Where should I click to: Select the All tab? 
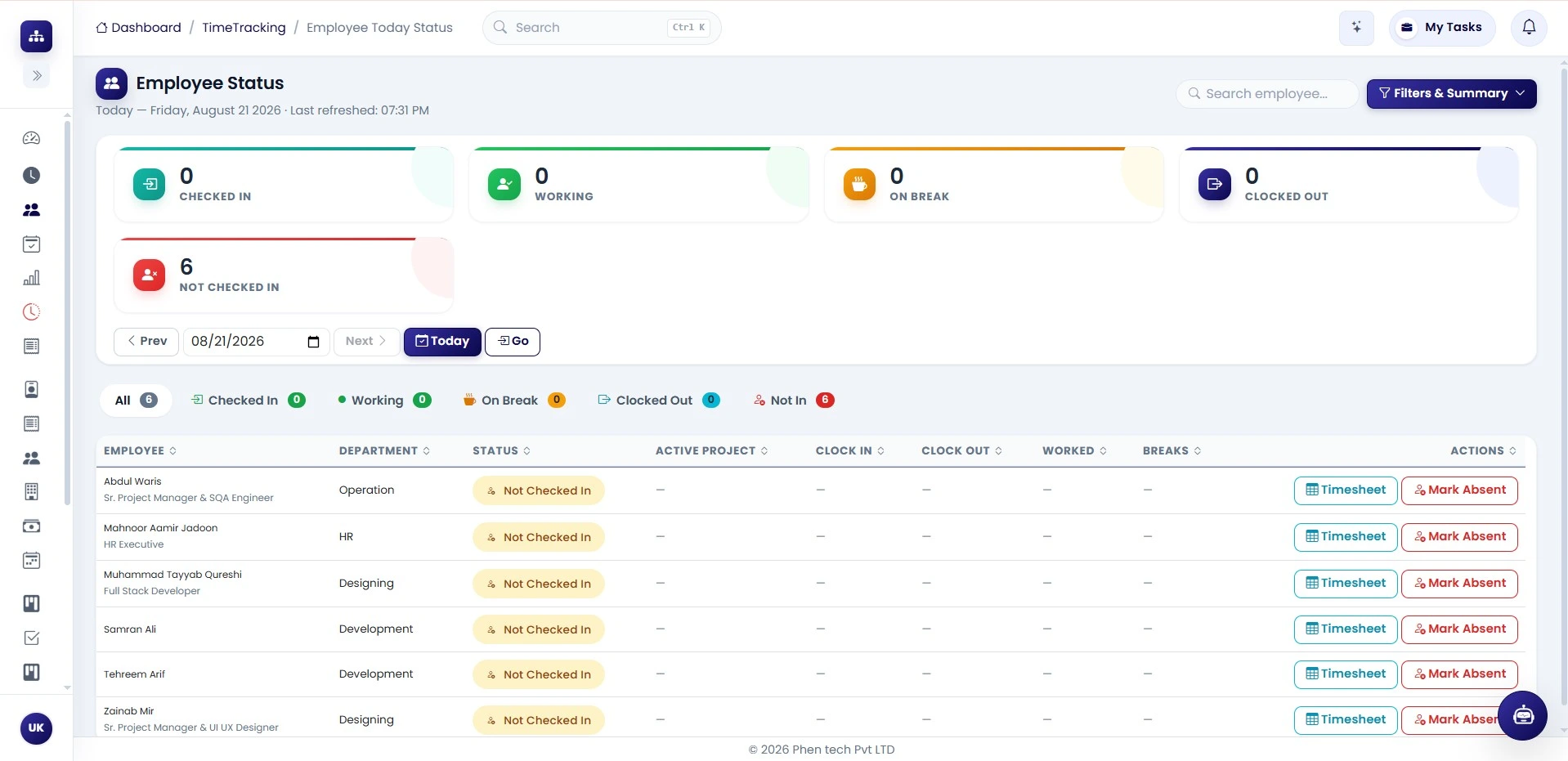pos(136,401)
